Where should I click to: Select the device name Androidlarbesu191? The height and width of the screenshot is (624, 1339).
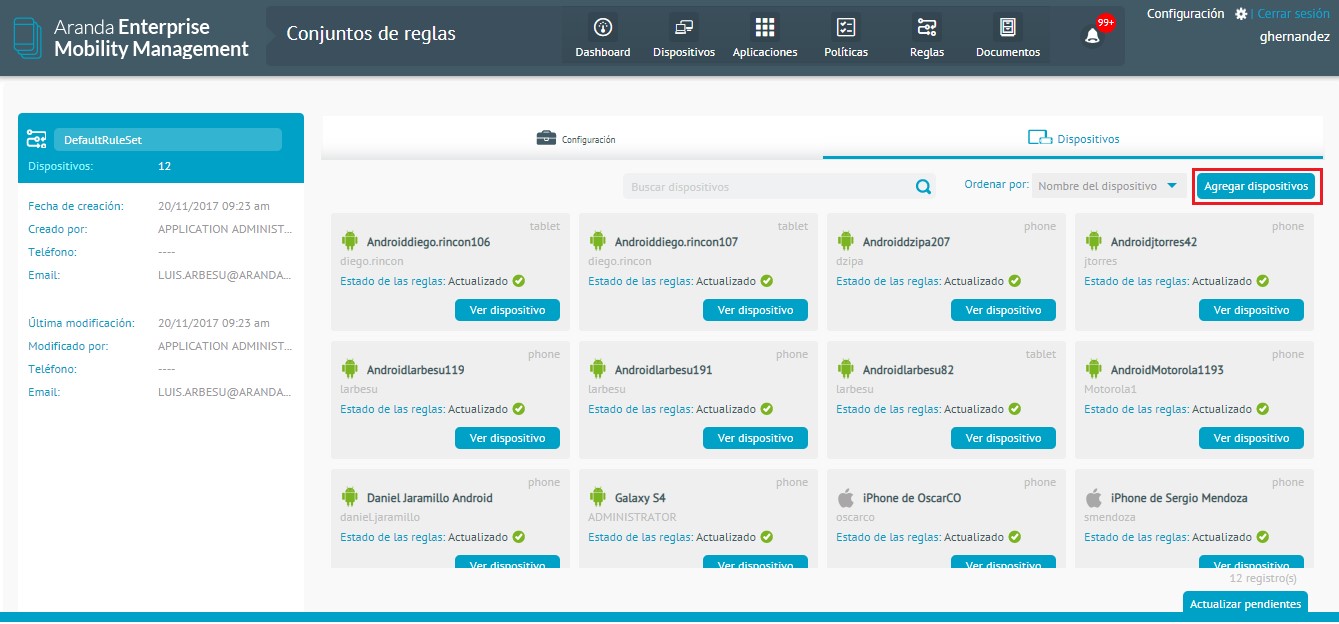[663, 370]
